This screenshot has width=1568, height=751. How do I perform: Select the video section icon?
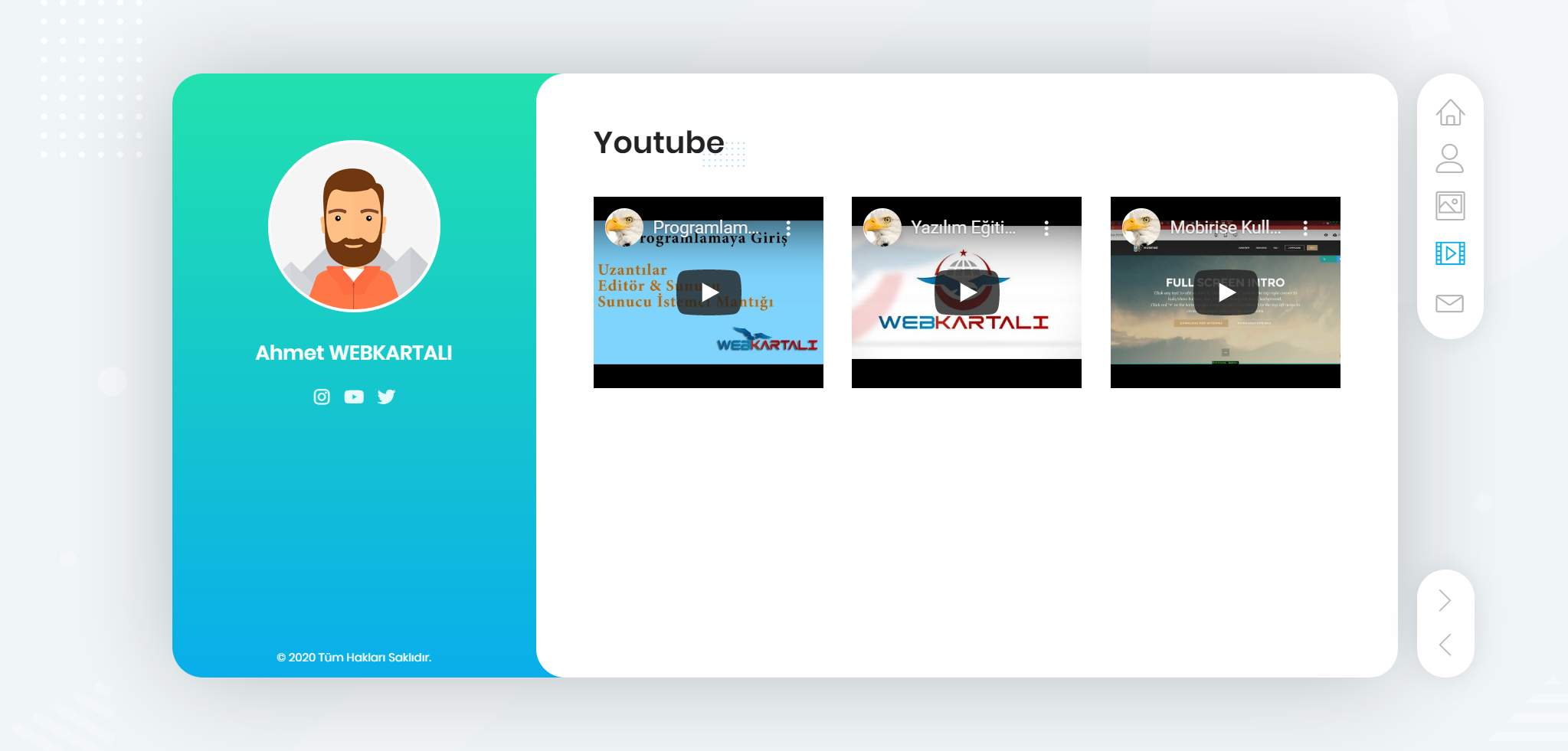pos(1449,253)
